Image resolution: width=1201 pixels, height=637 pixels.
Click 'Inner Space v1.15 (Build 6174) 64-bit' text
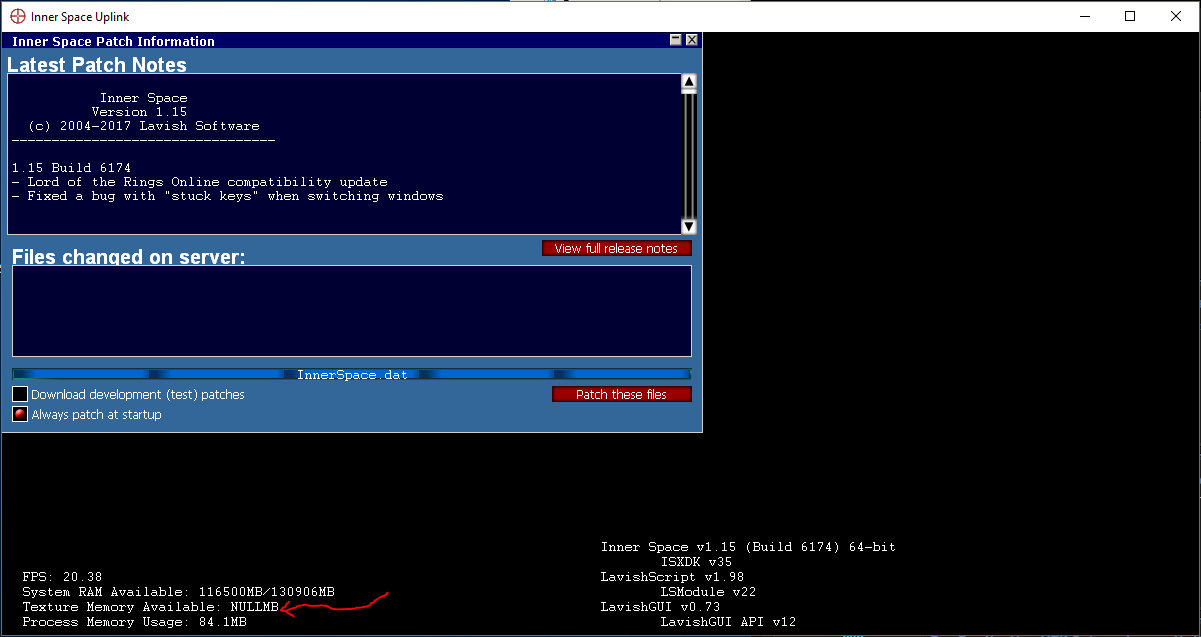pyautogui.click(x=748, y=547)
